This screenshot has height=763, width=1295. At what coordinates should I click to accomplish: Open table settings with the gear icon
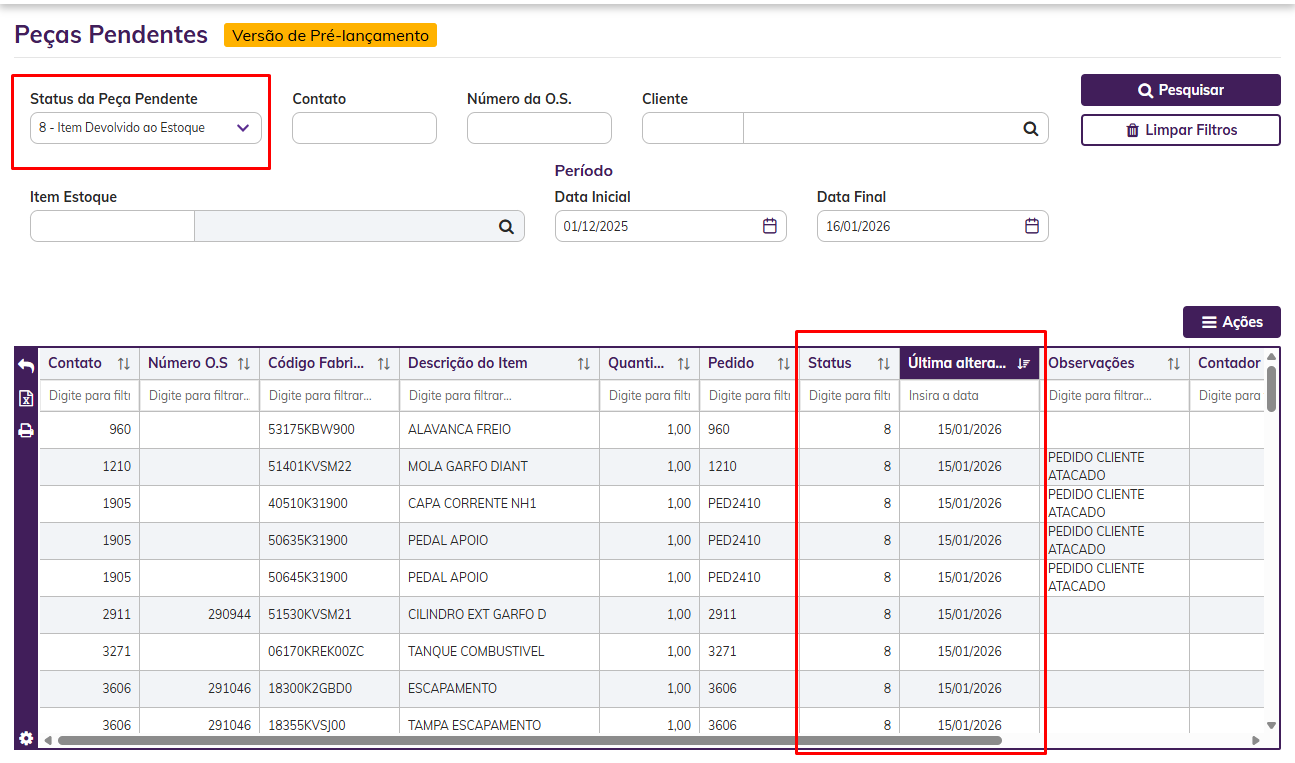click(26, 738)
